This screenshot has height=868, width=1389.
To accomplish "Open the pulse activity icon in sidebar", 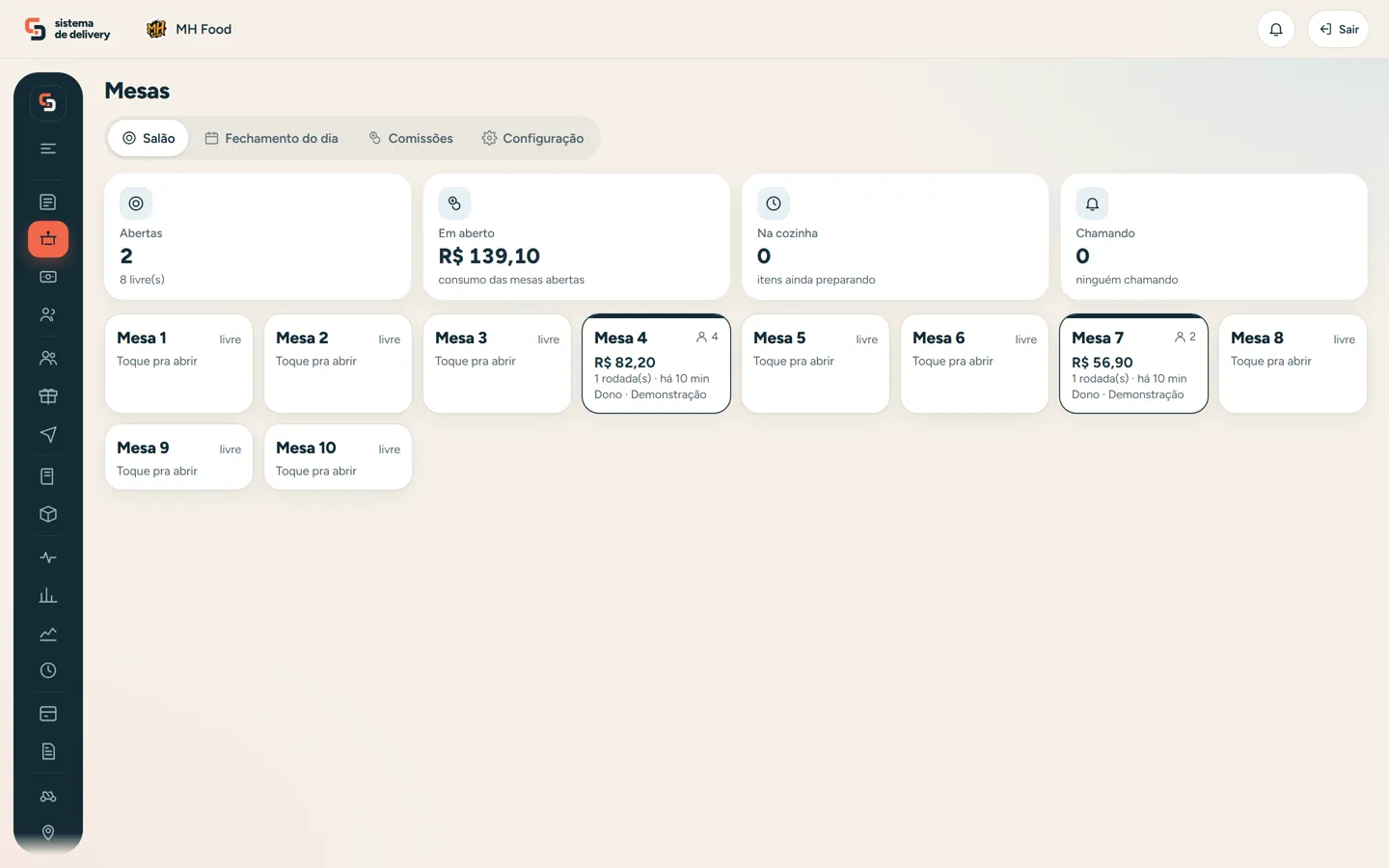I will [48, 557].
